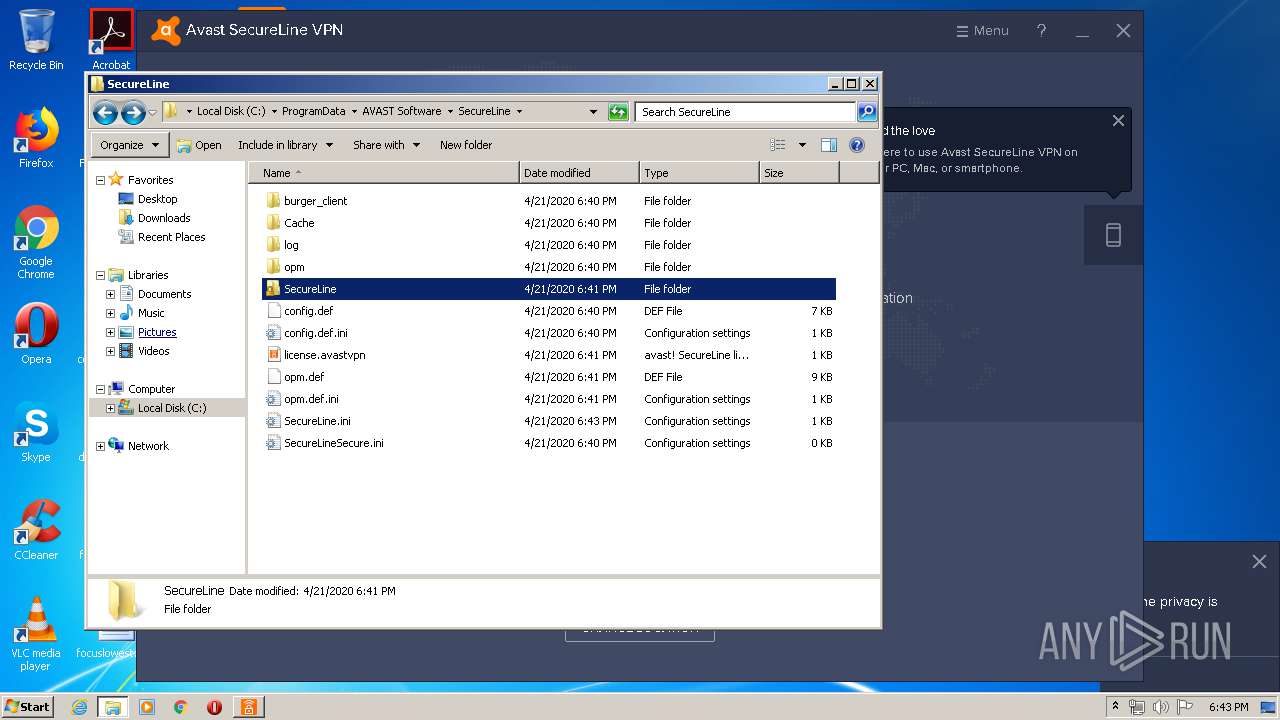Screen dimensions: 1280x720
Task: Open the view options dropdown arrow
Action: [x=802, y=145]
